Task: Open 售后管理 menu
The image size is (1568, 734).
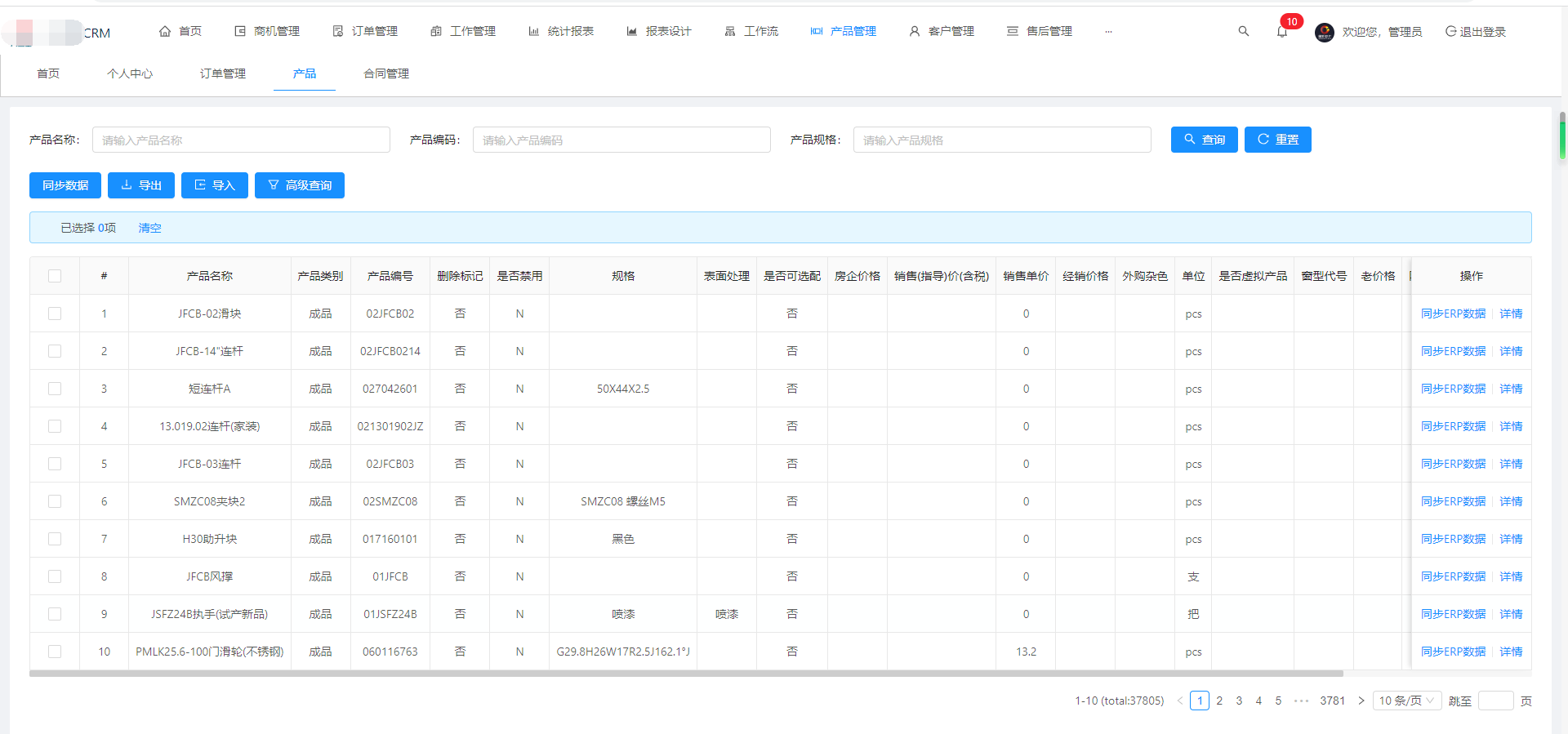Action: point(1040,31)
